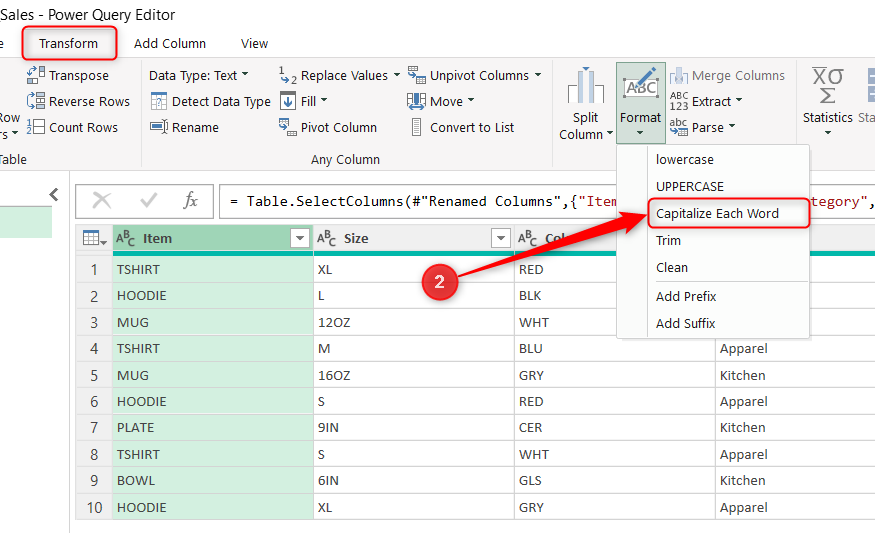Click the Parse abc icon
The image size is (875, 533).
point(679,127)
